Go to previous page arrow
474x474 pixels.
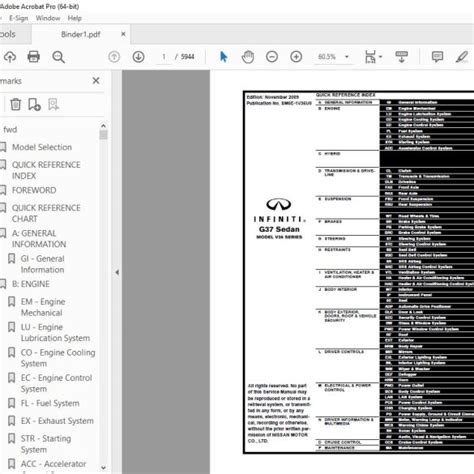click(x=114, y=57)
